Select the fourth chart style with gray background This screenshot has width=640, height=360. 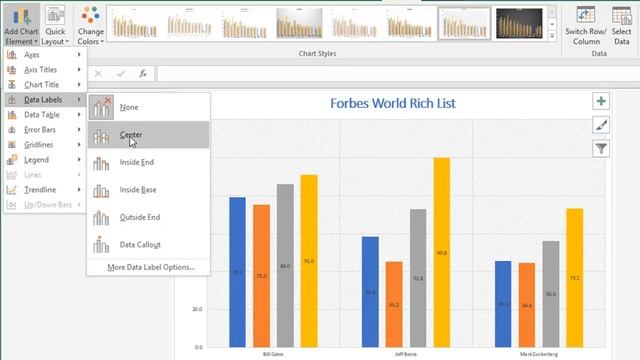coord(299,23)
